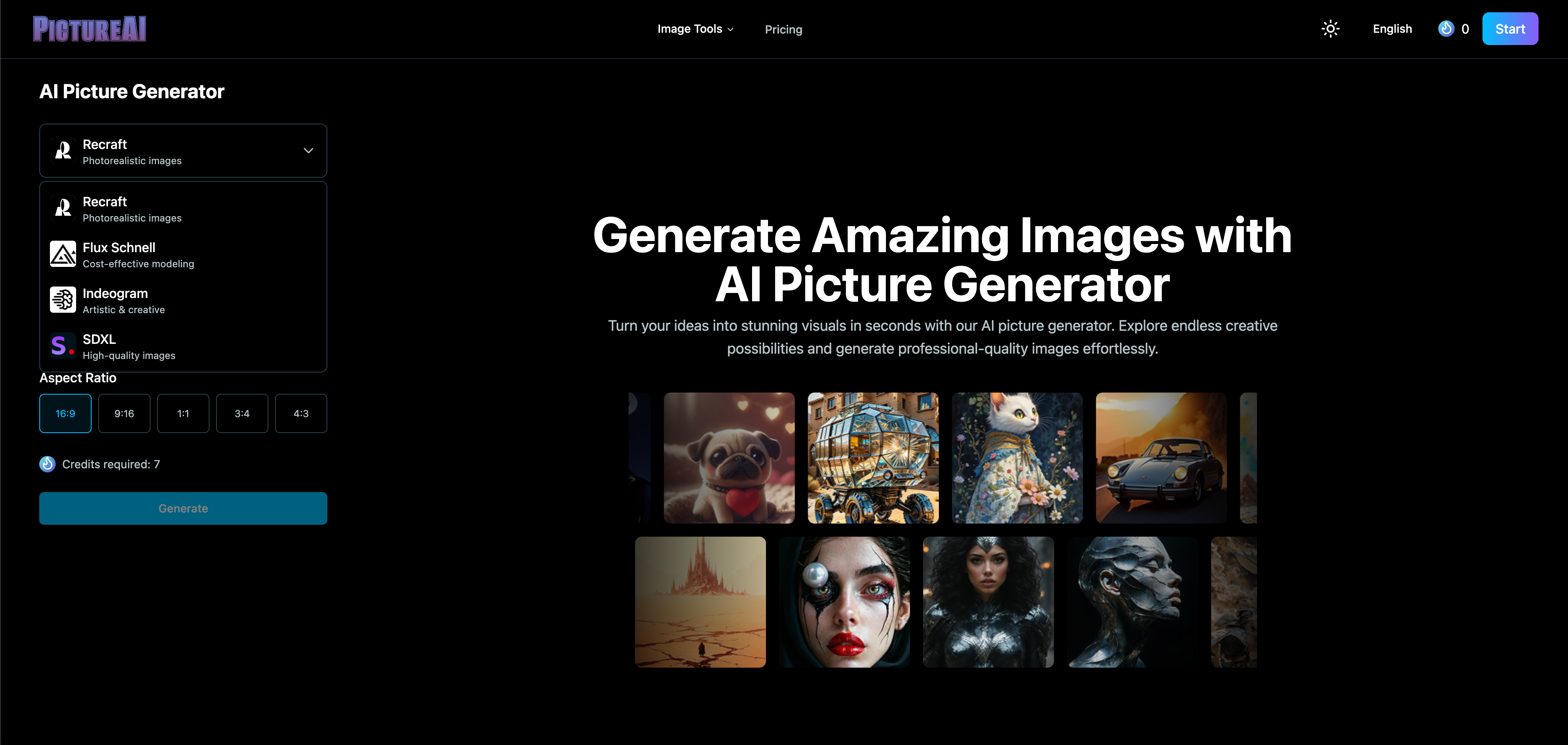Open the English language selector
The height and width of the screenshot is (745, 1568).
(1393, 28)
